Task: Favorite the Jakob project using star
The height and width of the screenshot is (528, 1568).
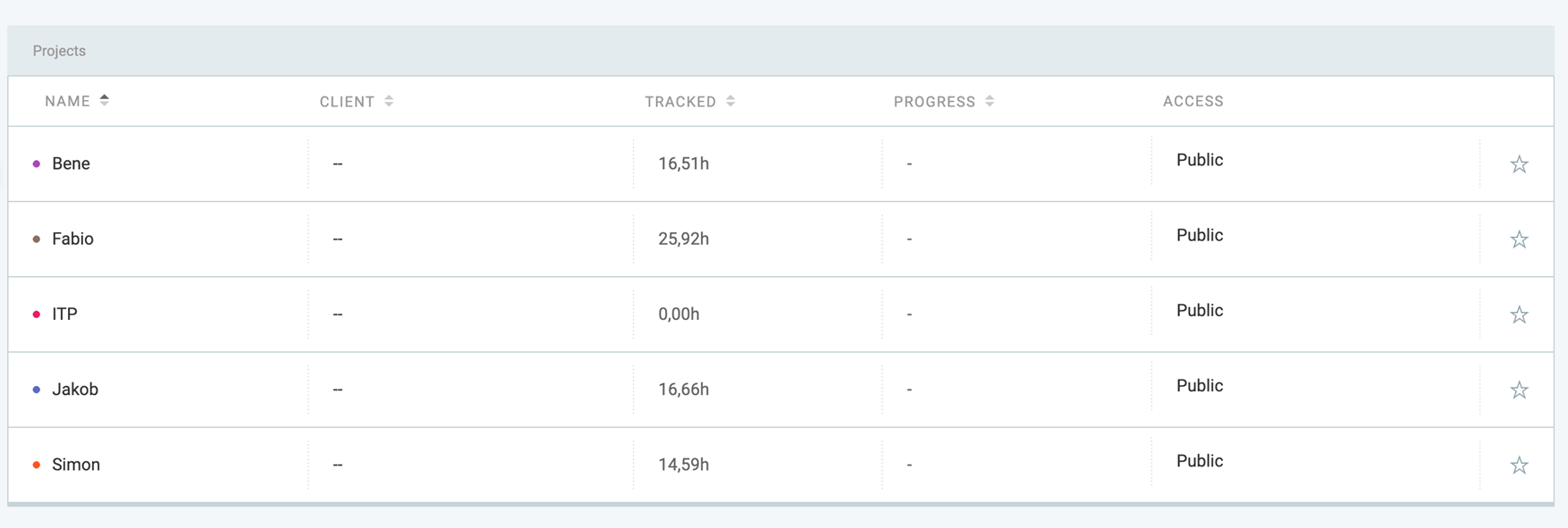Action: click(1519, 390)
